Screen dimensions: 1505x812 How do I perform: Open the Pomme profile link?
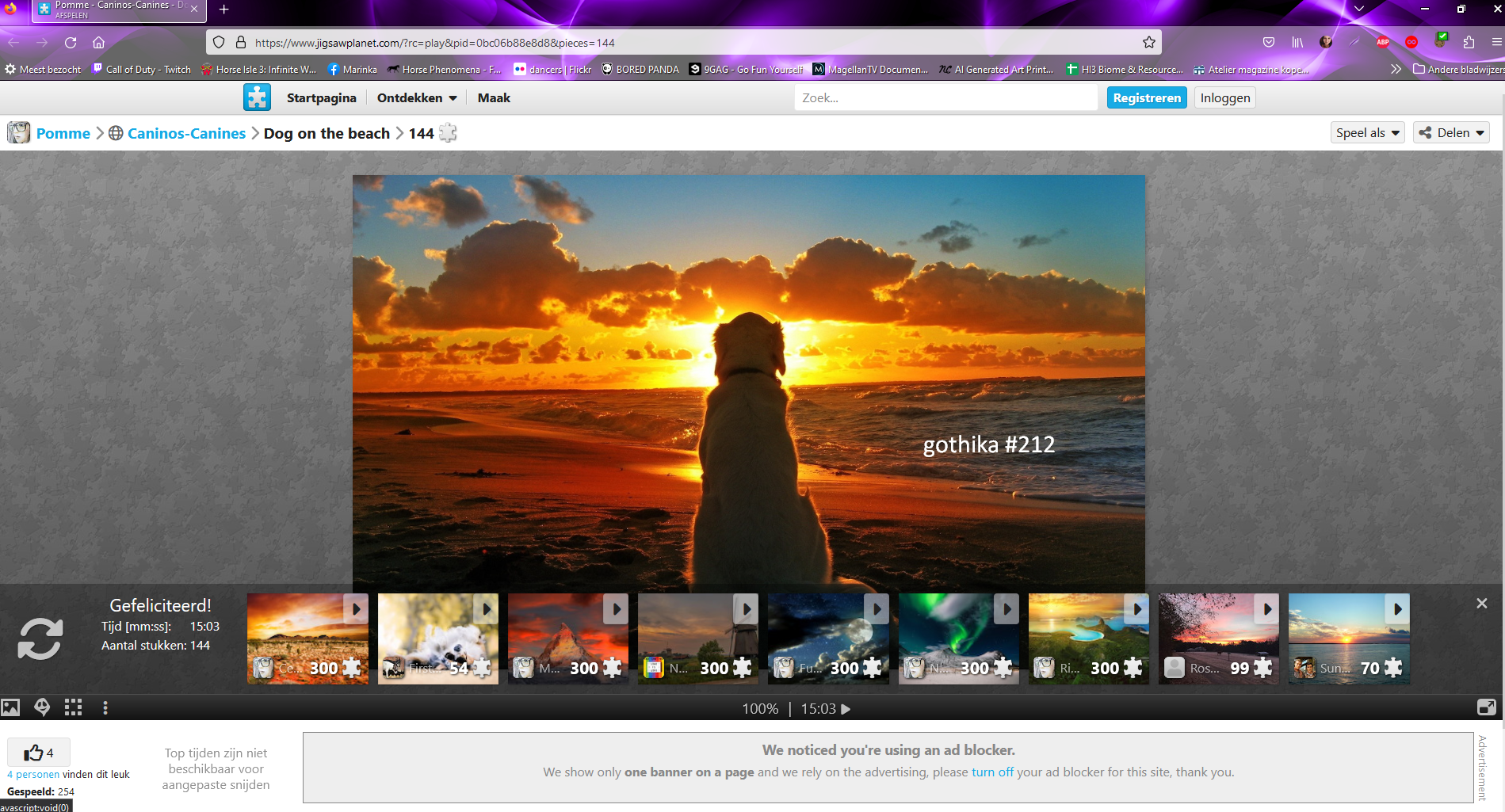[63, 133]
